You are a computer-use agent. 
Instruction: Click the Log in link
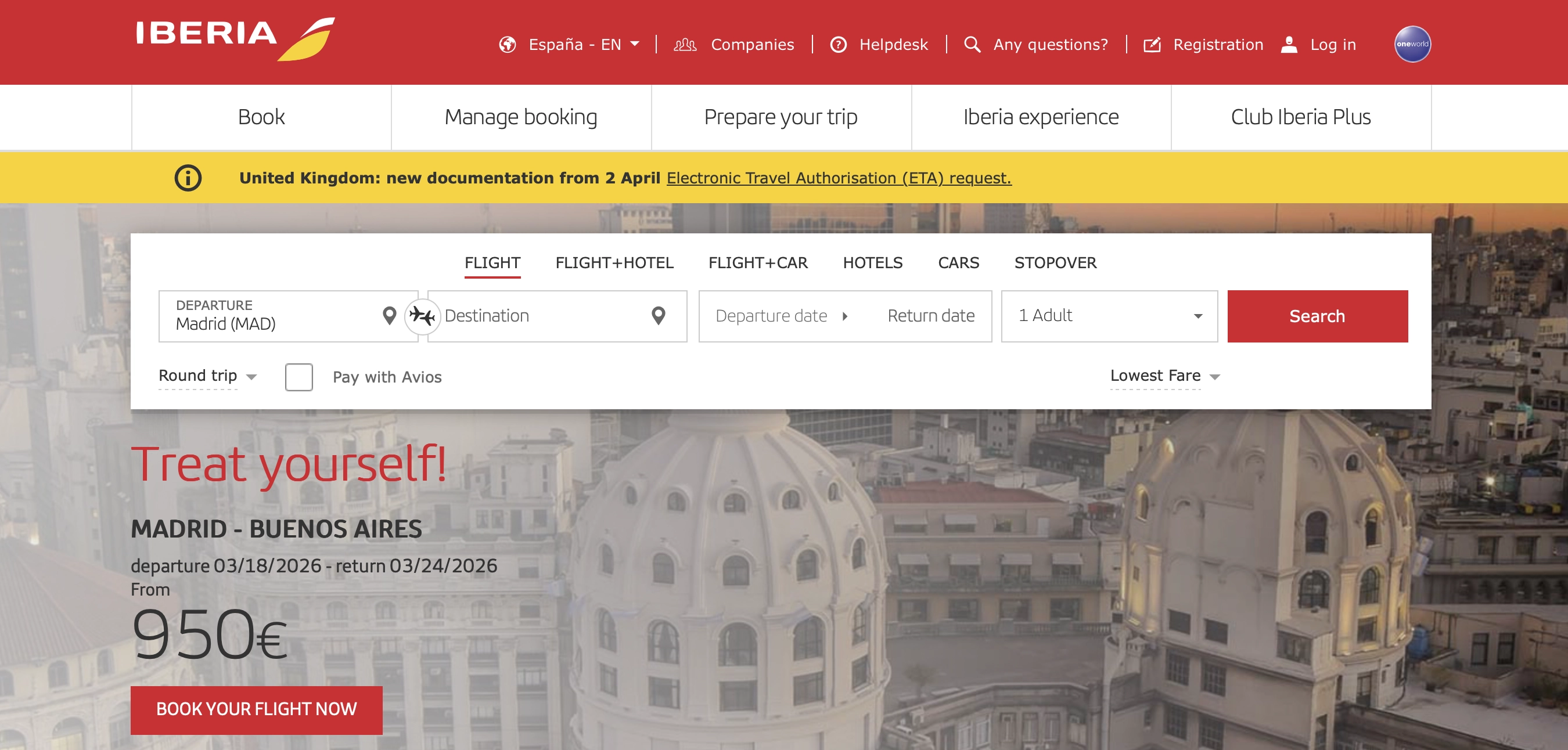point(1332,45)
